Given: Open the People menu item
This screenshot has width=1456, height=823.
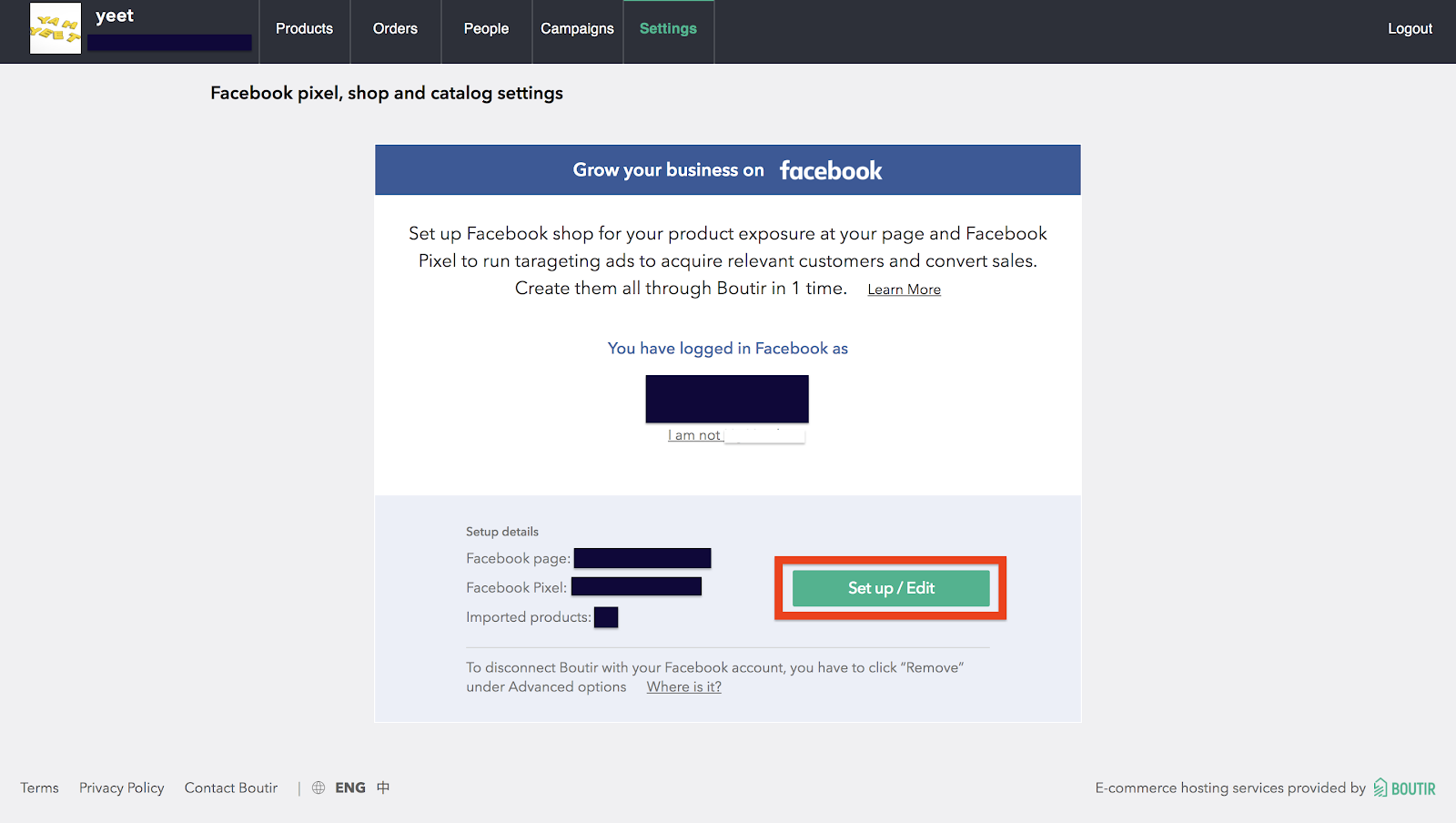Looking at the screenshot, I should pyautogui.click(x=486, y=29).
